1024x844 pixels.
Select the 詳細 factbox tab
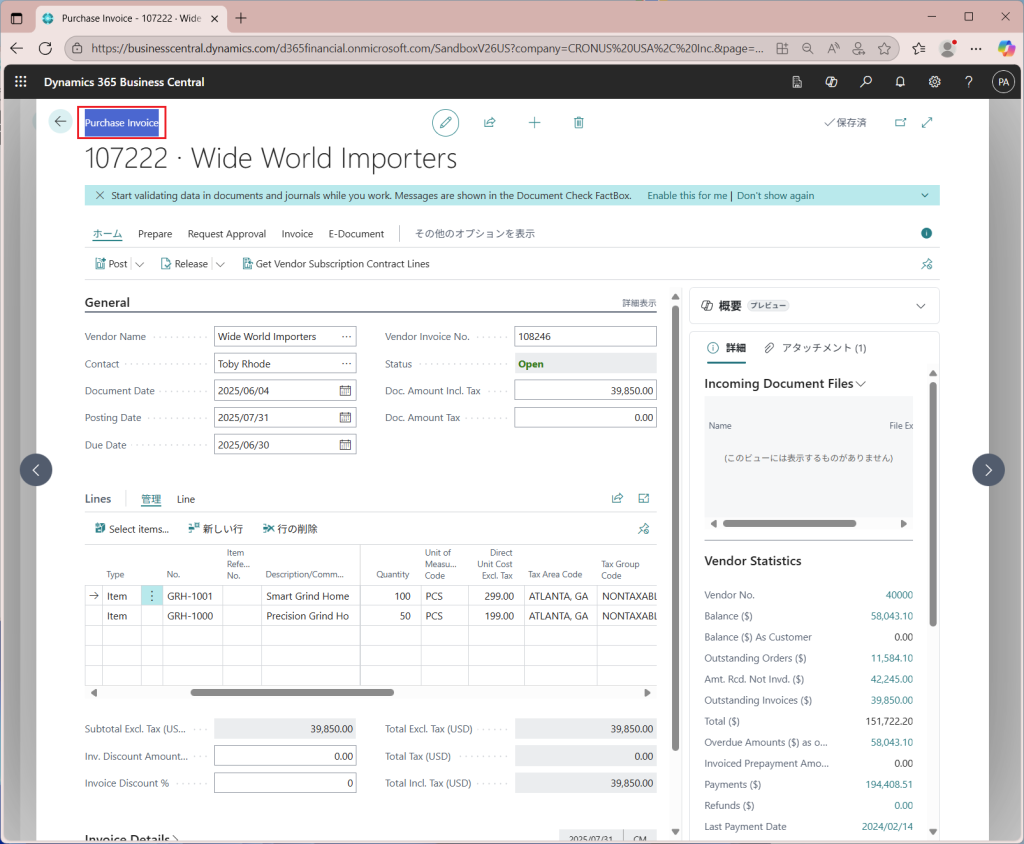(726, 348)
